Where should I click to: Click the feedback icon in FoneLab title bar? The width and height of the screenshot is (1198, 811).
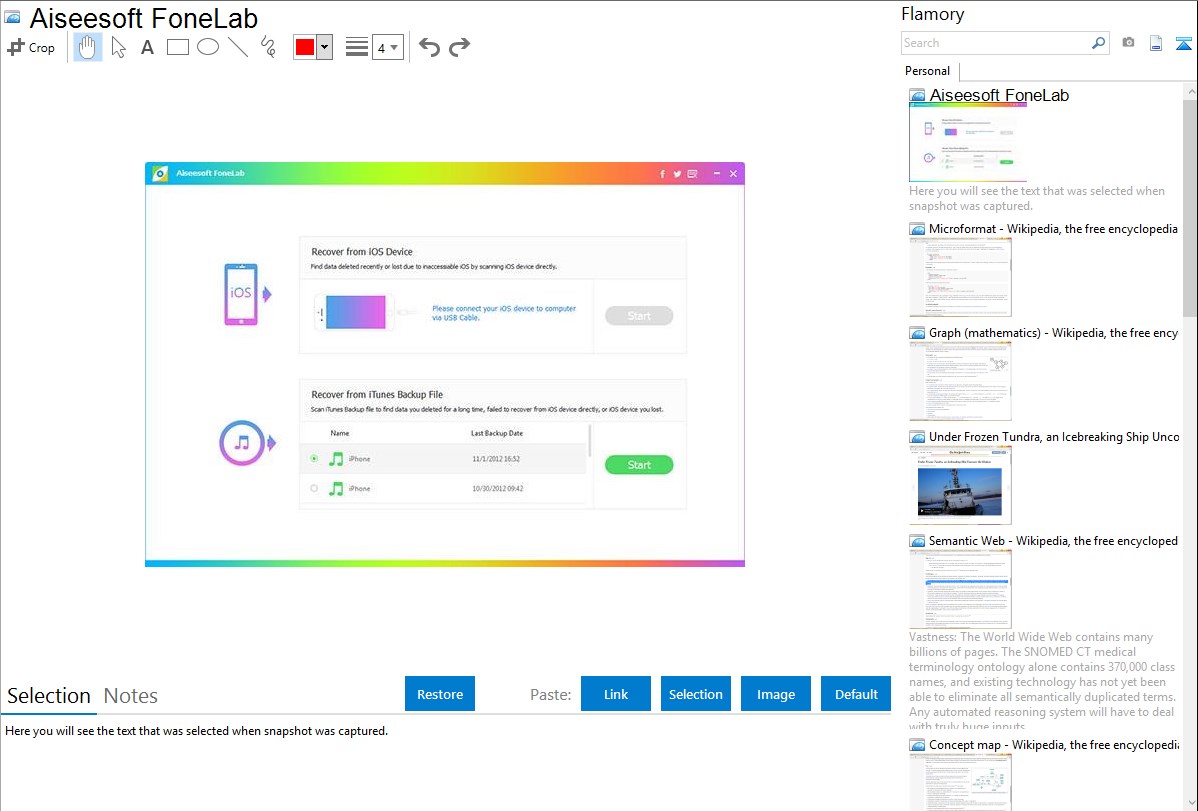point(692,174)
